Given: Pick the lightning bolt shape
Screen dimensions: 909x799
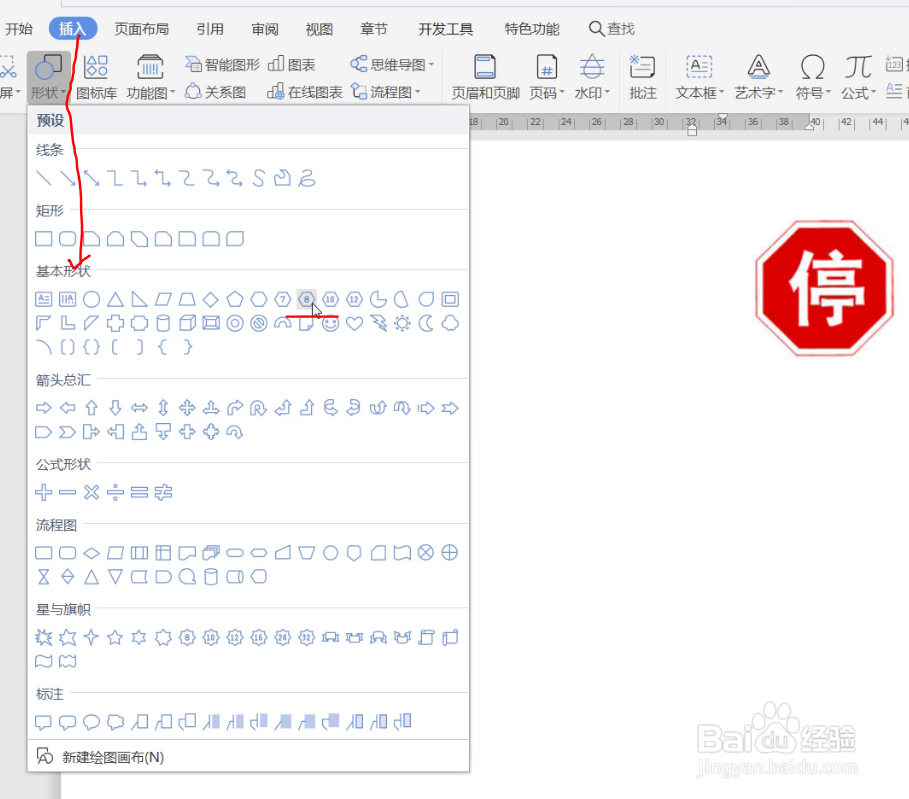Looking at the screenshot, I should [x=377, y=322].
